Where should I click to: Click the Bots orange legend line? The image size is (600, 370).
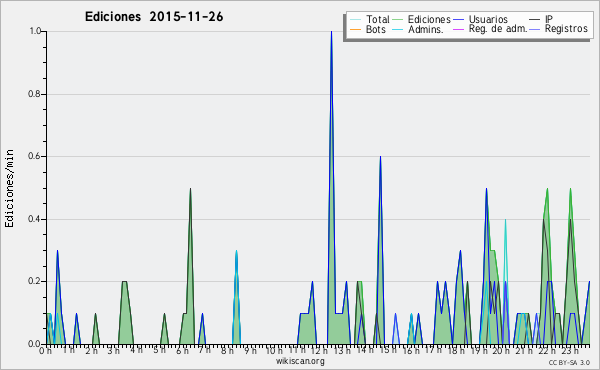355,29
